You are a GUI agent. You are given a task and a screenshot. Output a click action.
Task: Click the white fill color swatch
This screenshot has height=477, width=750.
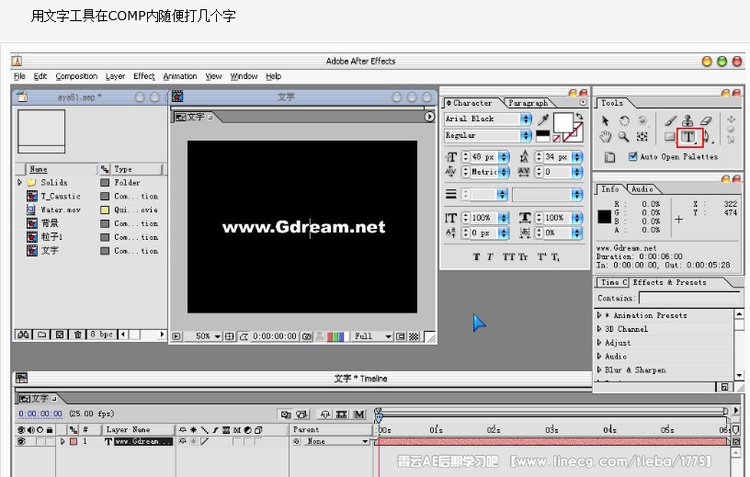563,122
